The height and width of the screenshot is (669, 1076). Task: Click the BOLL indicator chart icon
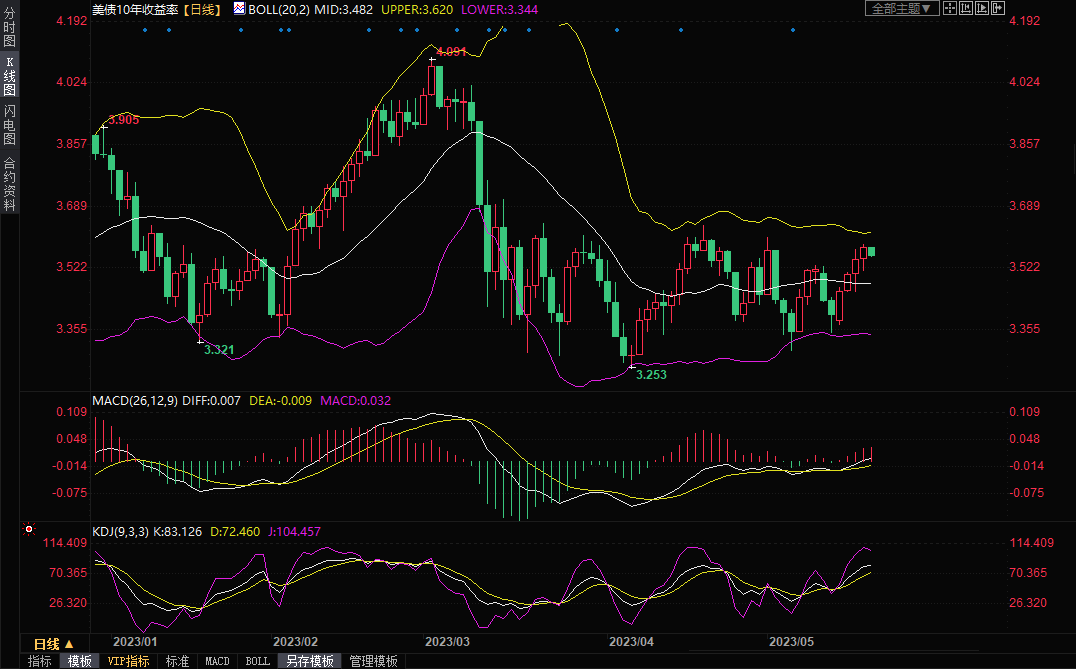(238, 8)
